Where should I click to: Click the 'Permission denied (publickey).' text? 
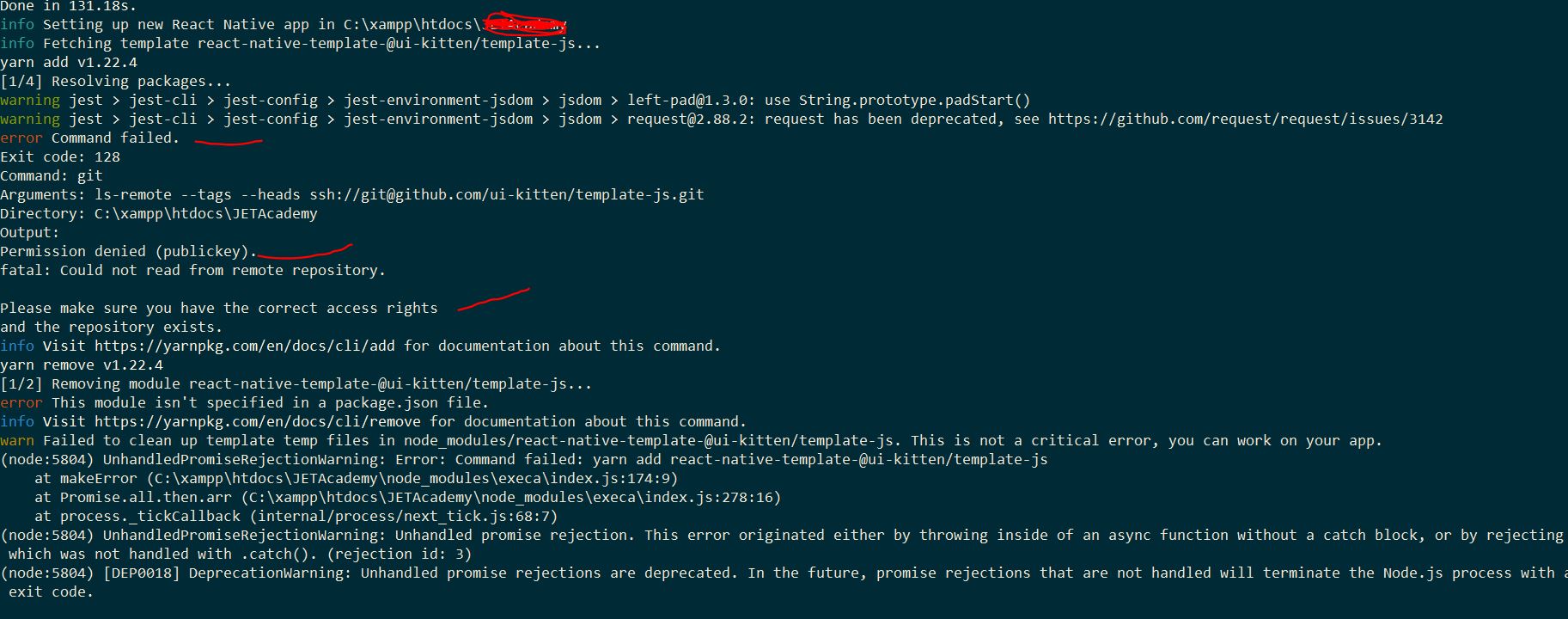click(x=129, y=251)
